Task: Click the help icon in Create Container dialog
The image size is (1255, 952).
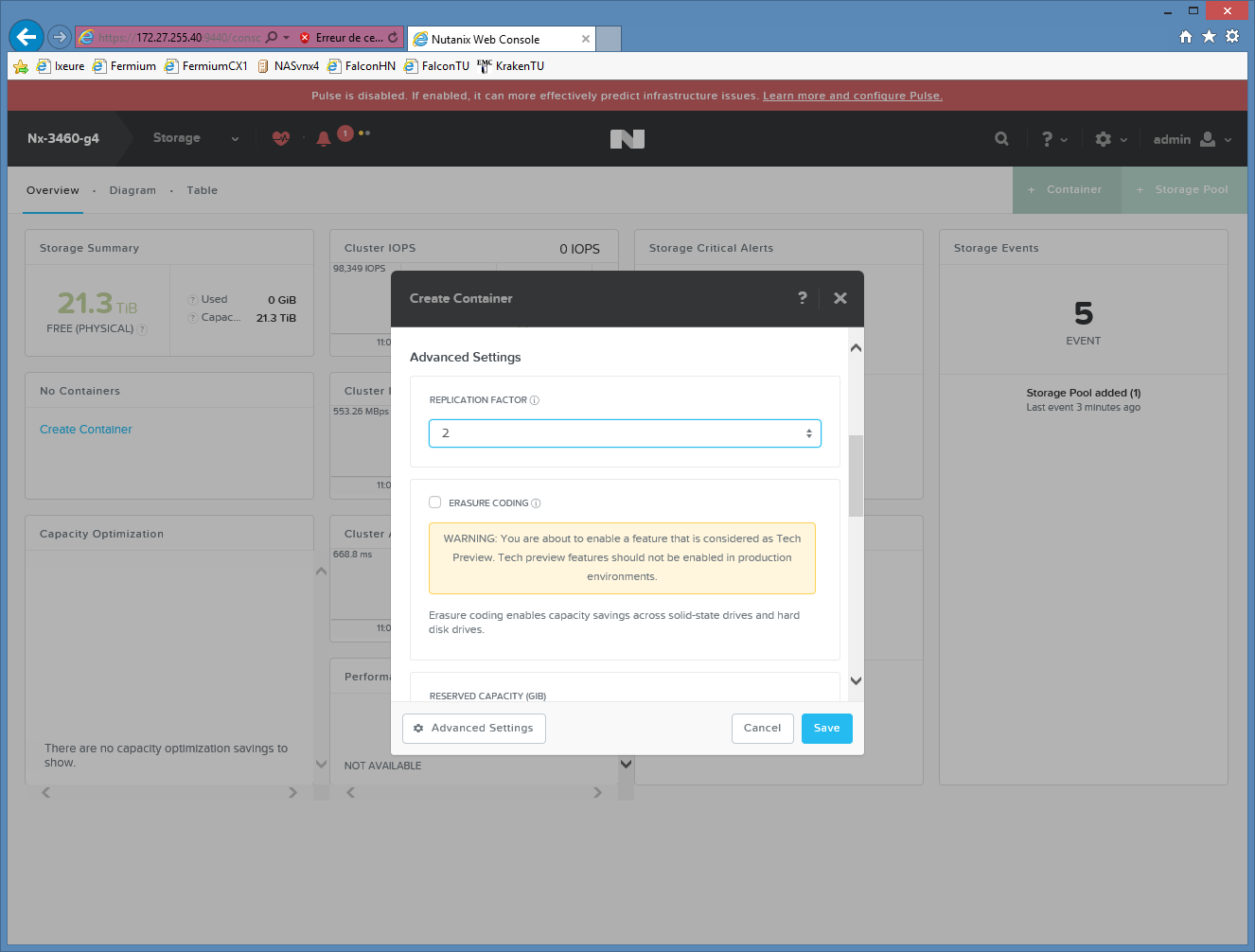Action: point(803,298)
